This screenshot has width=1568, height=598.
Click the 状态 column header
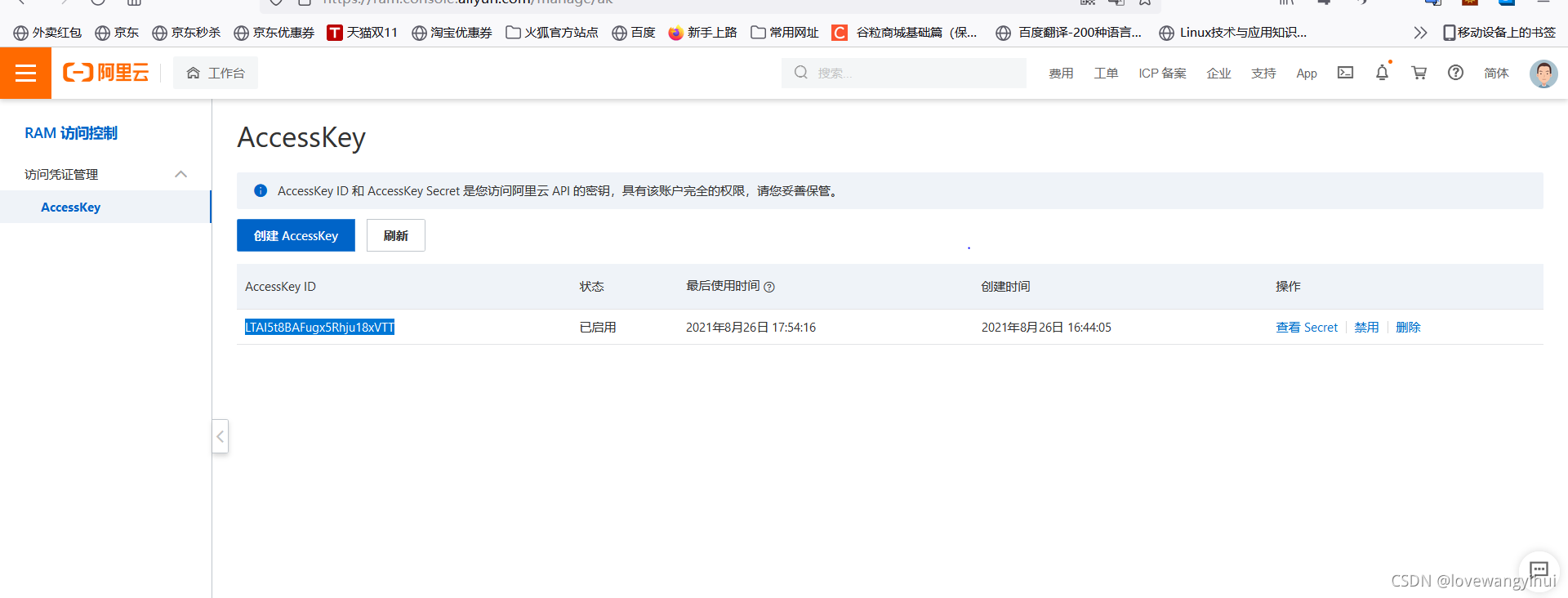point(592,287)
